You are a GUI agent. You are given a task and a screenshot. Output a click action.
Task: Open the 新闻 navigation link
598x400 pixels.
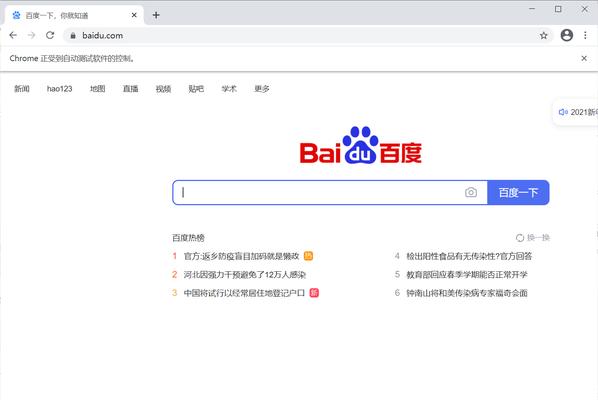(x=22, y=89)
